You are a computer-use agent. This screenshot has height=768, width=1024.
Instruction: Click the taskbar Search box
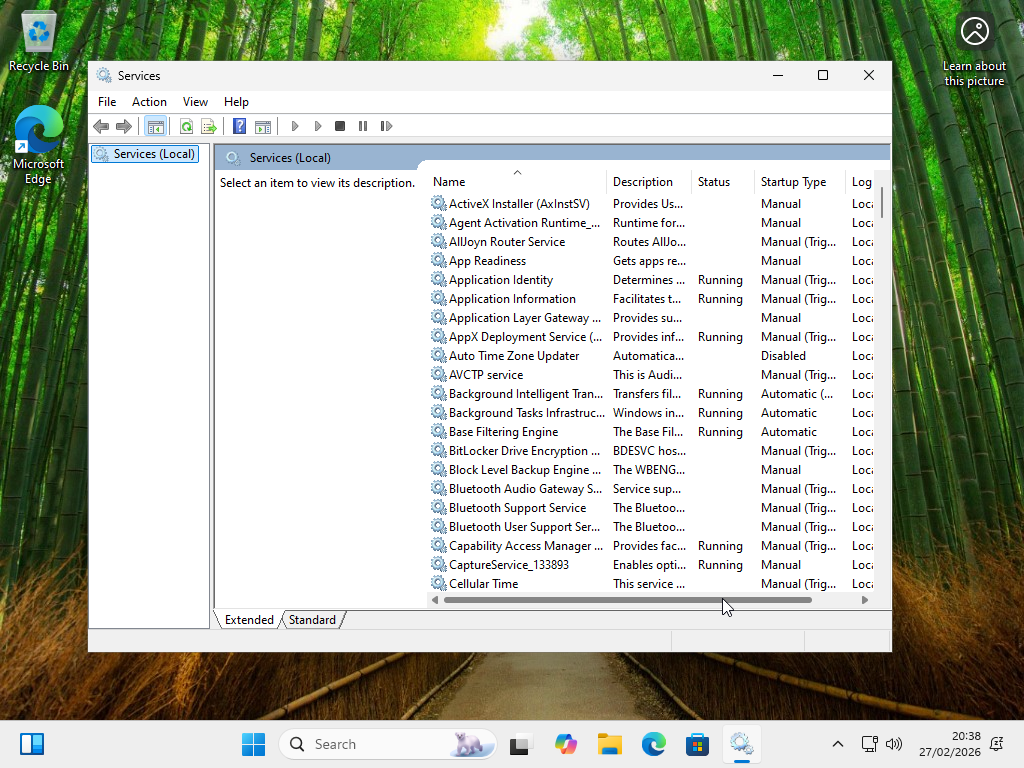(388, 744)
